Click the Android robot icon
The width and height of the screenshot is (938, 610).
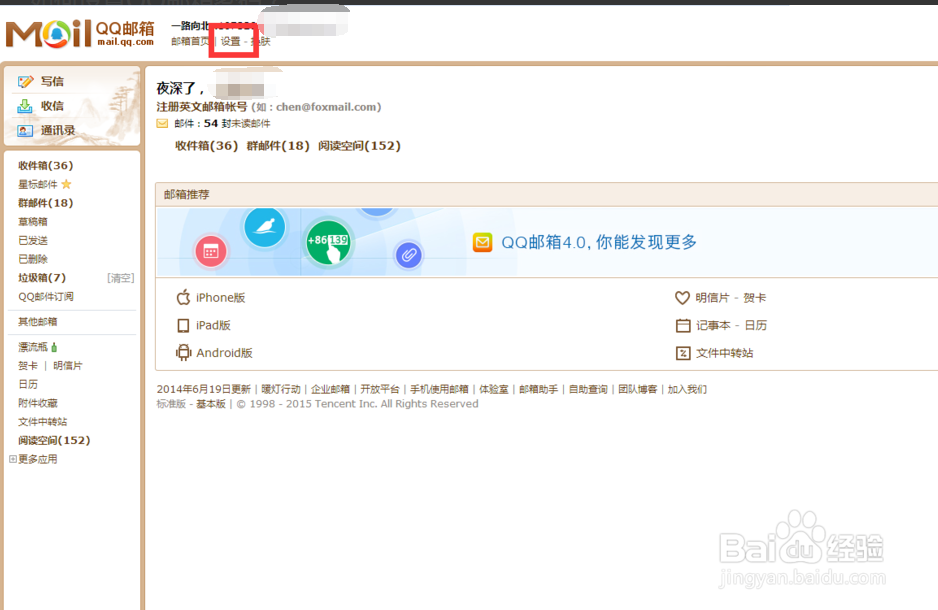pyautogui.click(x=183, y=353)
